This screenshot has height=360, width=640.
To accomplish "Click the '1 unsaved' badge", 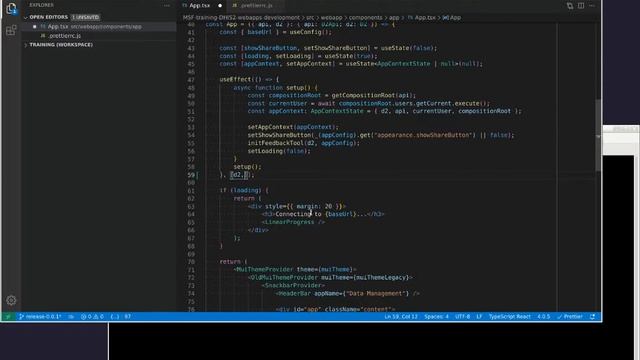I will coord(85,17).
